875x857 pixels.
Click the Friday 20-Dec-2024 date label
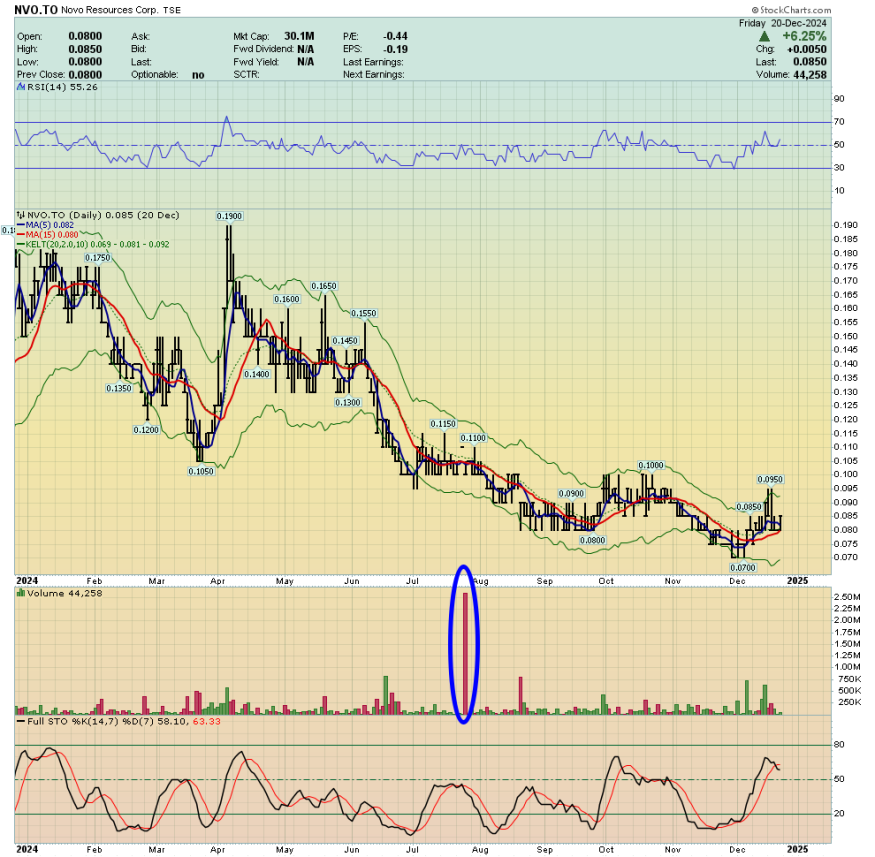coord(782,23)
